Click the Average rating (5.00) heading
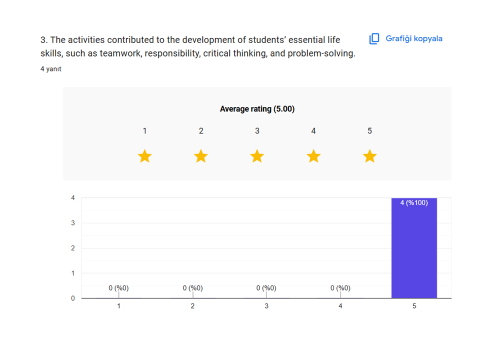 tap(257, 109)
